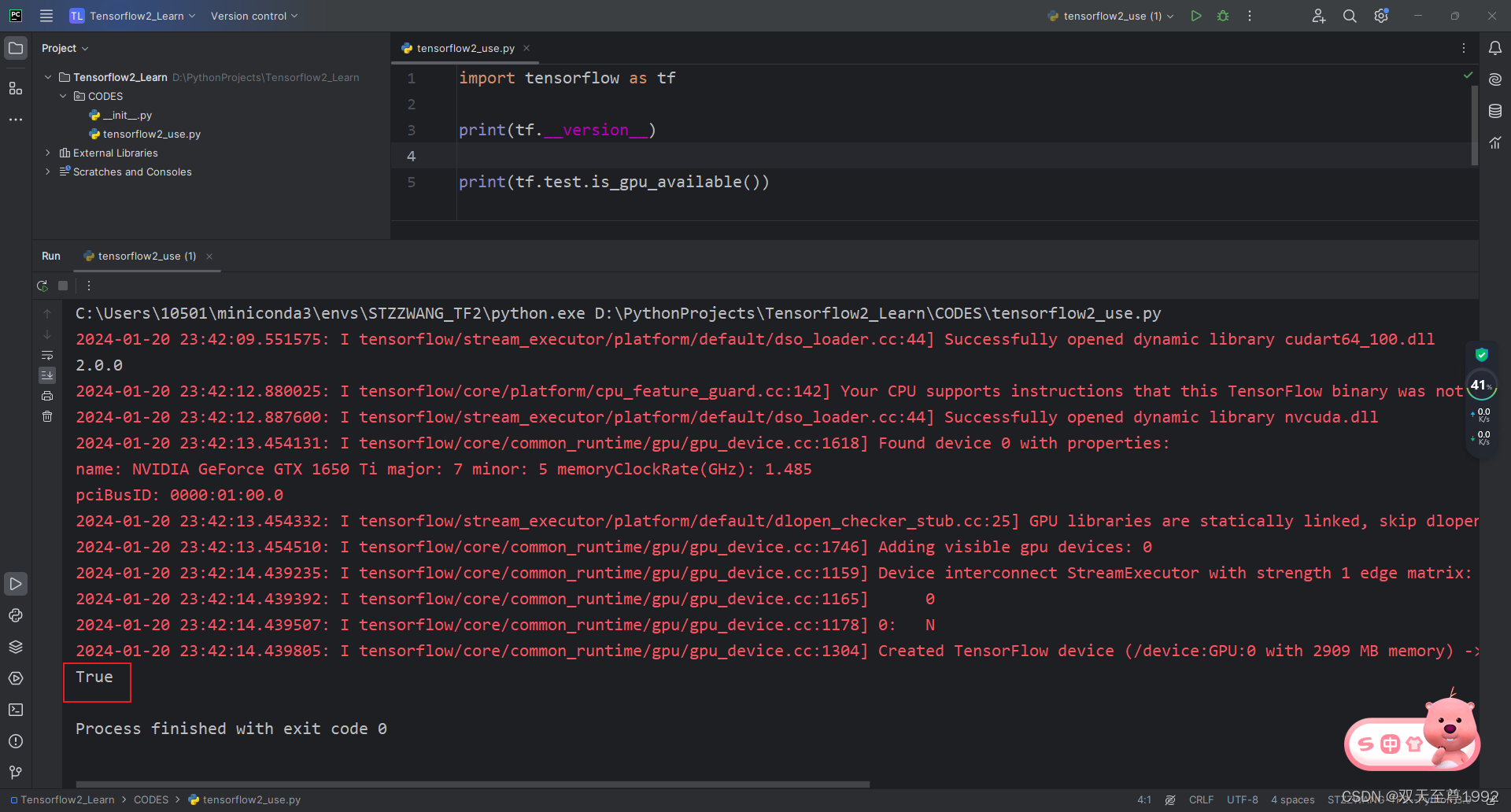The image size is (1511, 812).
Task: Click status bar icon beside CRLF
Action: click(1170, 799)
